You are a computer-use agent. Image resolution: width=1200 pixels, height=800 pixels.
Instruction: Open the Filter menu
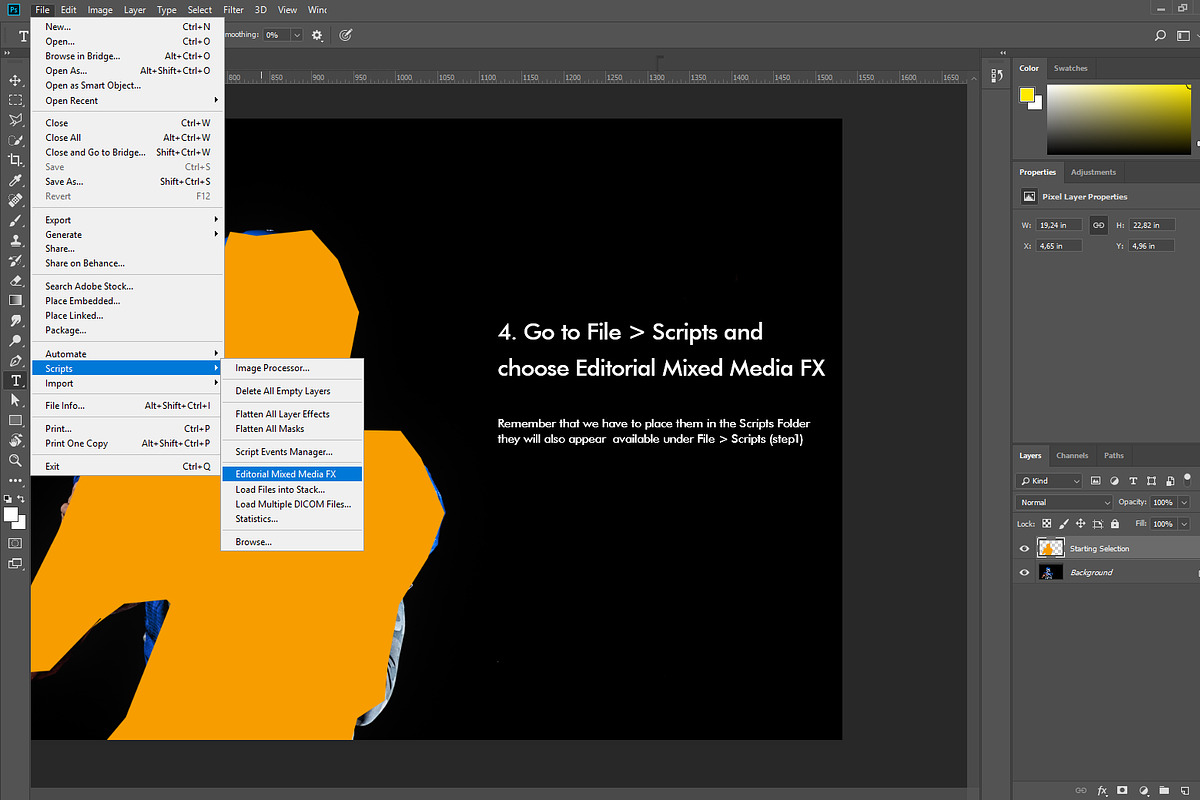pos(233,9)
